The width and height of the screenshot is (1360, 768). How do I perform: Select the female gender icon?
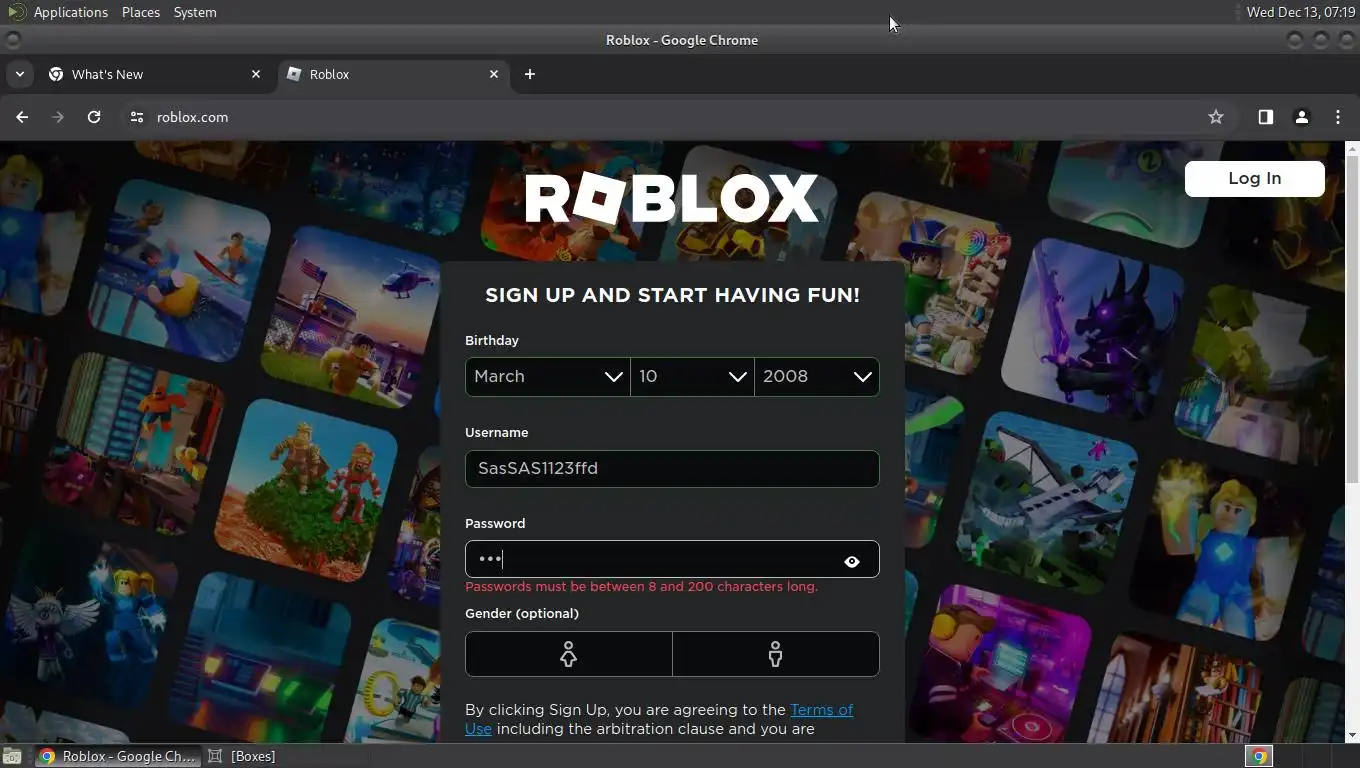(x=568, y=654)
